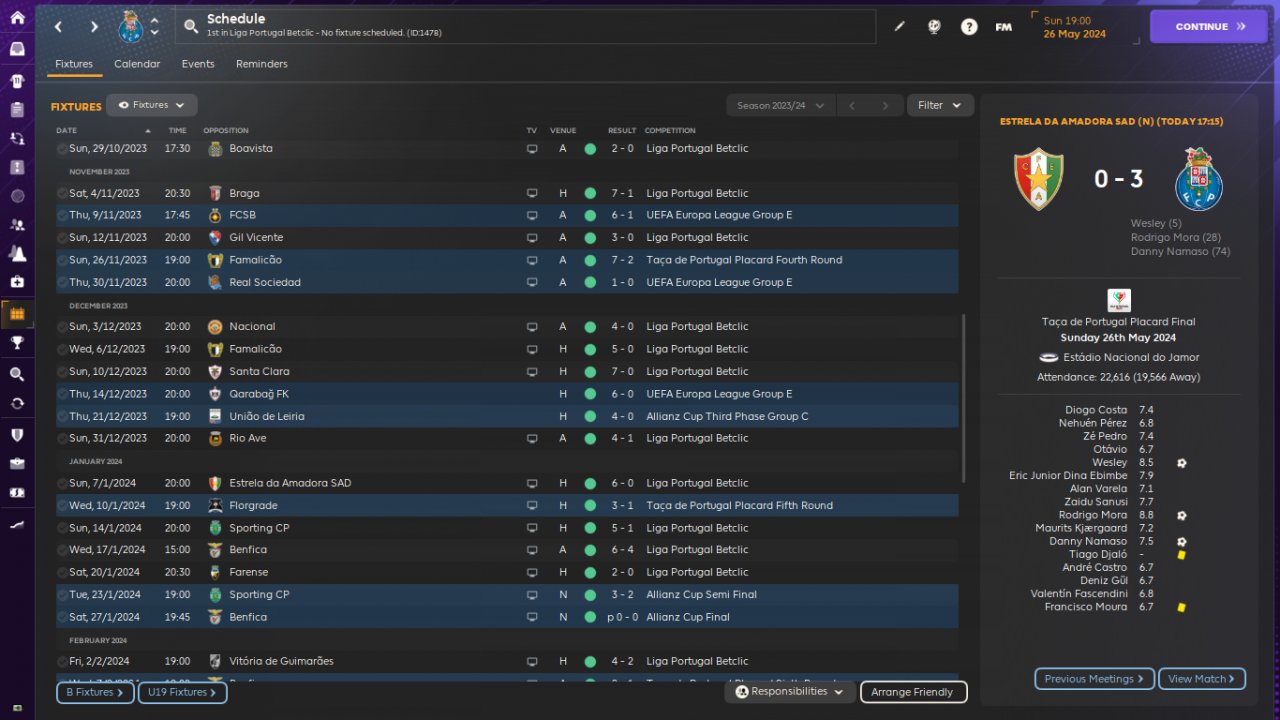1280x720 pixels.
Task: Click the globe icon in top bar
Action: tap(934, 27)
